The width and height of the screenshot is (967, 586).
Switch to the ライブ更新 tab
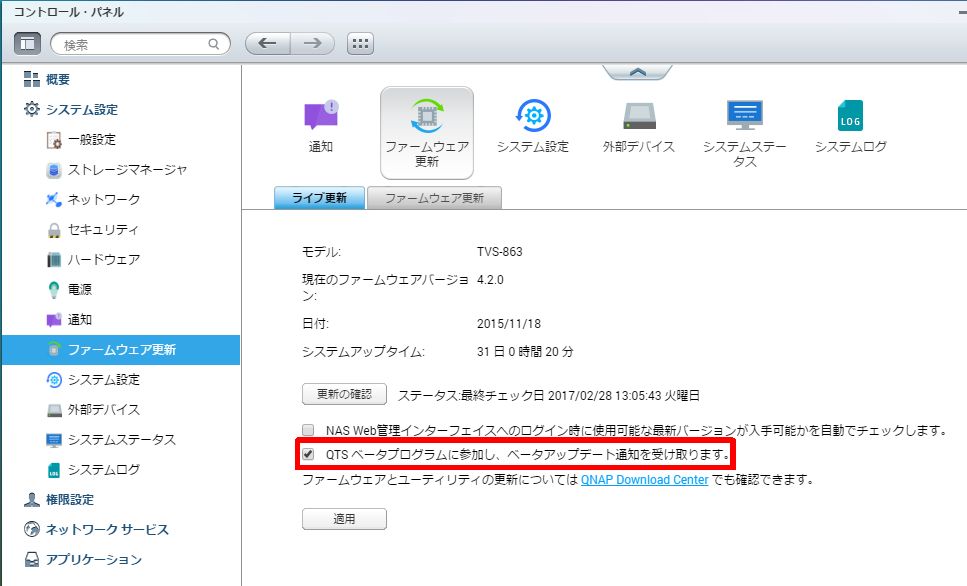pos(319,198)
